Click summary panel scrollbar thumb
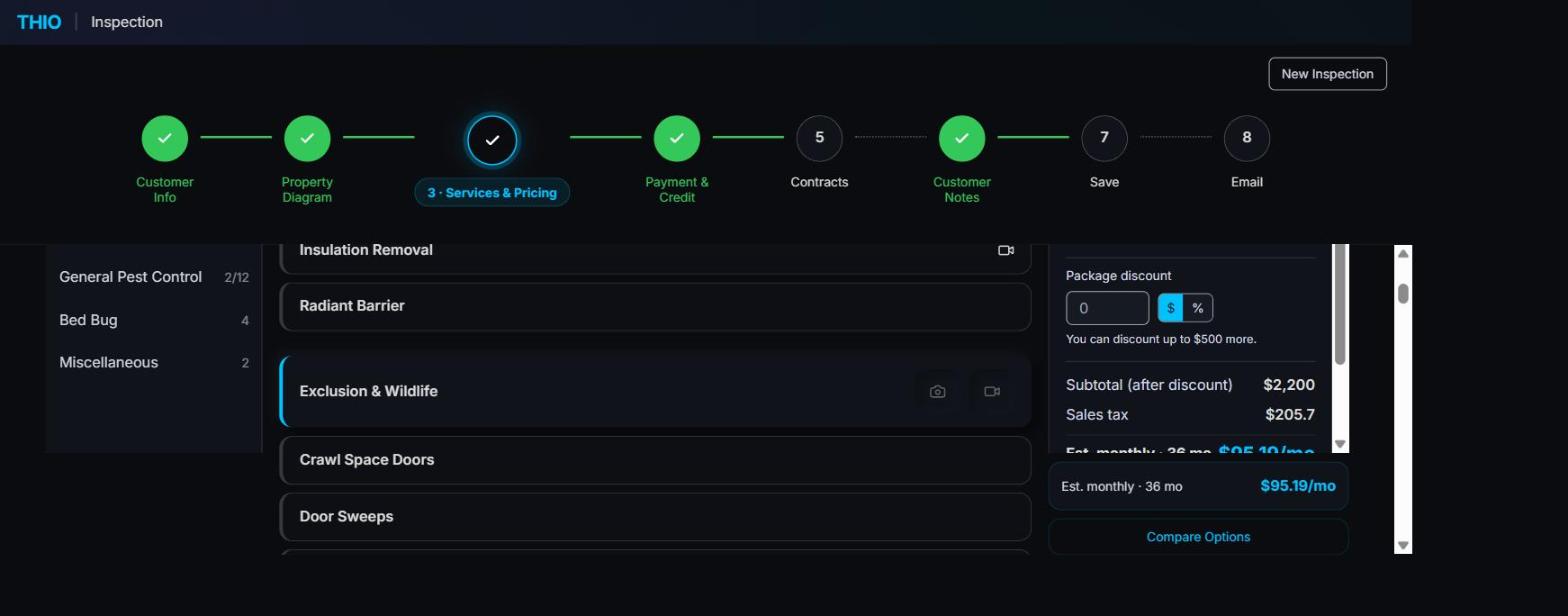The image size is (1568, 616). pos(1340,305)
